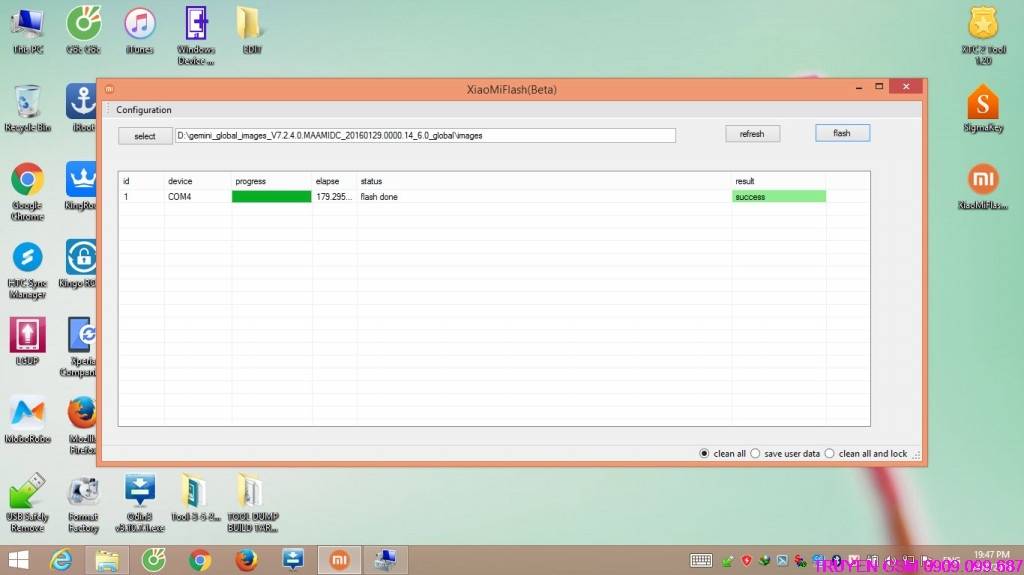Image resolution: width=1024 pixels, height=575 pixels.
Task: Open the XTC 2 Tool desktop icon
Action: click(983, 36)
